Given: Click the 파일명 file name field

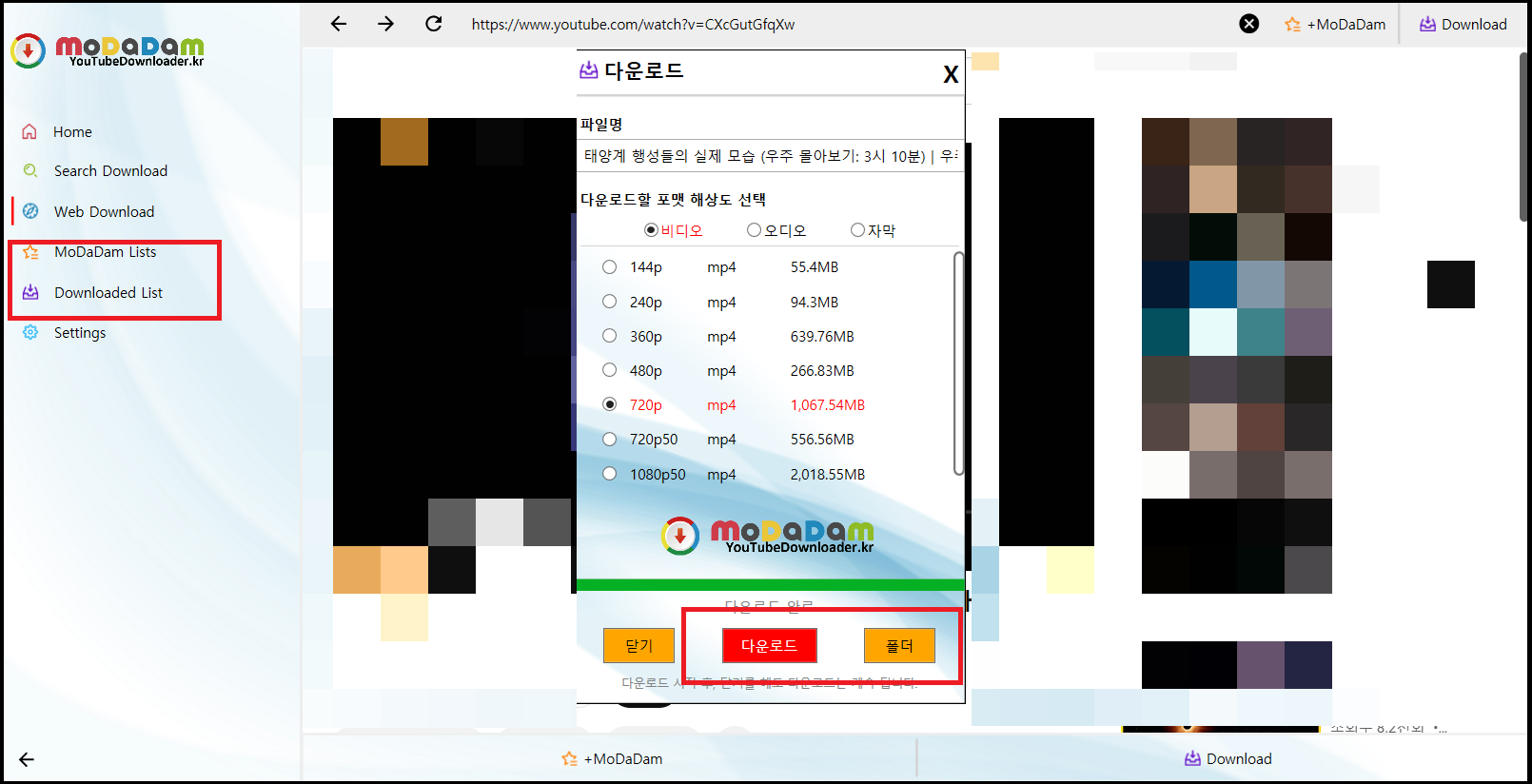Looking at the screenshot, I should (771, 155).
